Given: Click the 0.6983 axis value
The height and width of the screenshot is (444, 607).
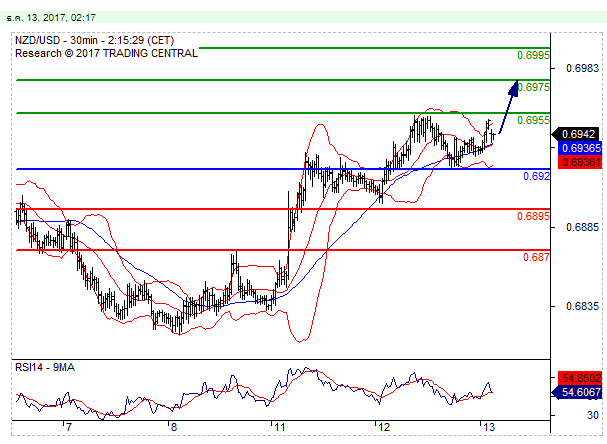Looking at the screenshot, I should click(582, 68).
